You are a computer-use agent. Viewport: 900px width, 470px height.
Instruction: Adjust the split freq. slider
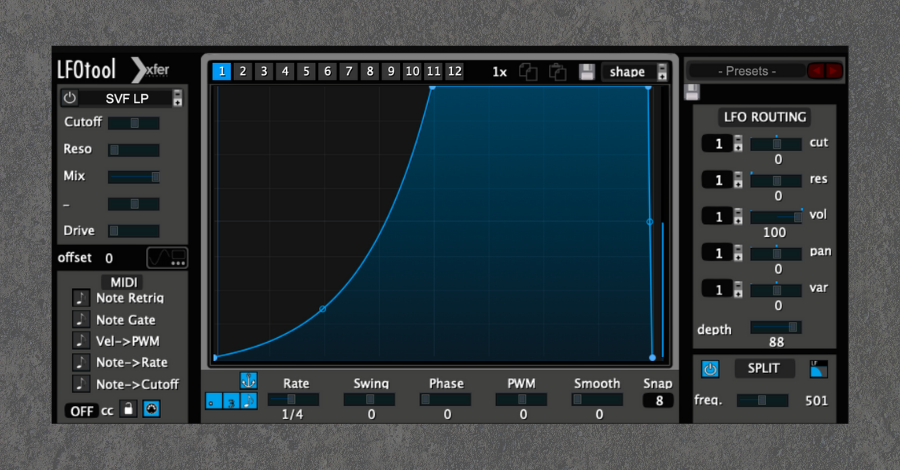point(762,400)
